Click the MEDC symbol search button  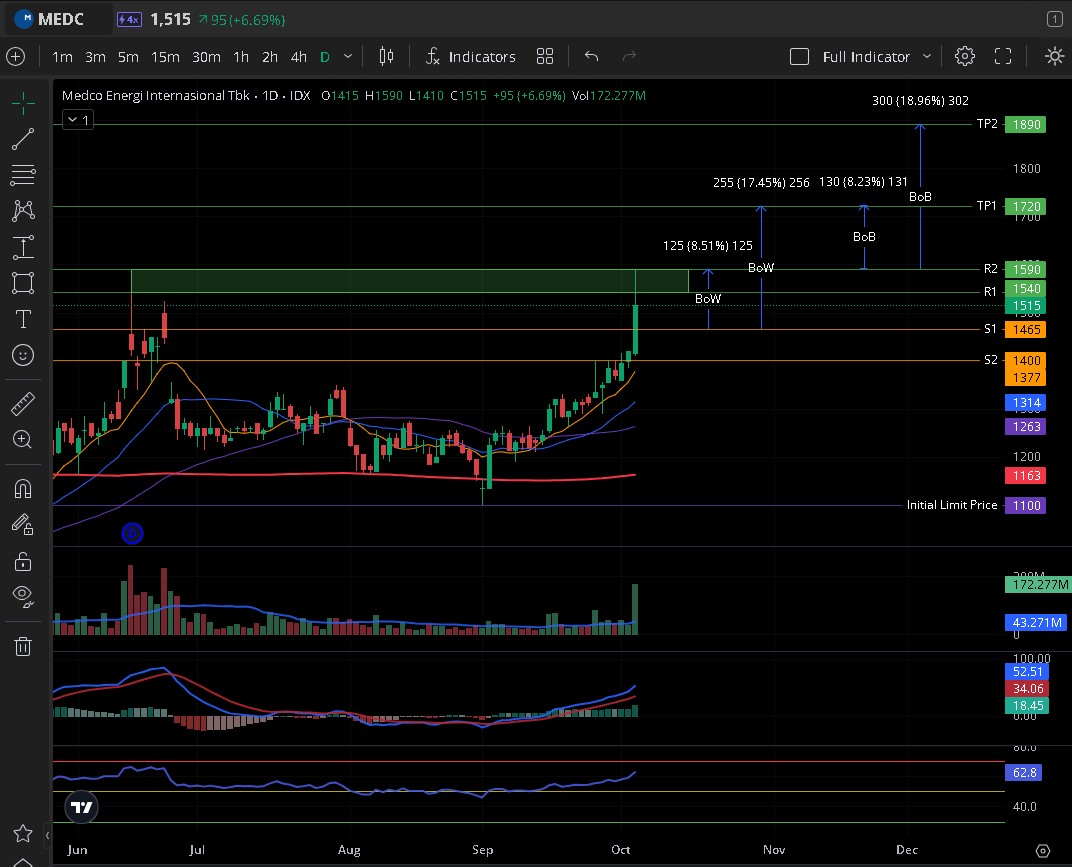pyautogui.click(x=62, y=19)
